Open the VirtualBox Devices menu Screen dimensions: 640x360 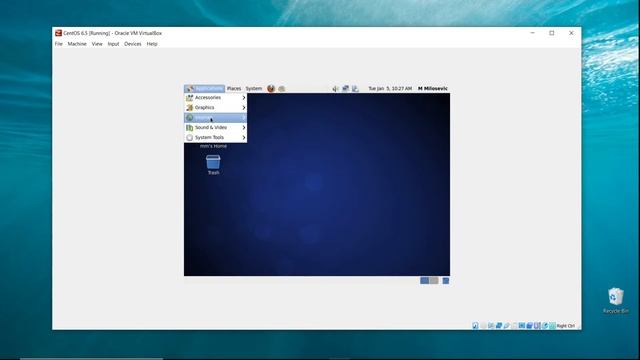point(133,44)
